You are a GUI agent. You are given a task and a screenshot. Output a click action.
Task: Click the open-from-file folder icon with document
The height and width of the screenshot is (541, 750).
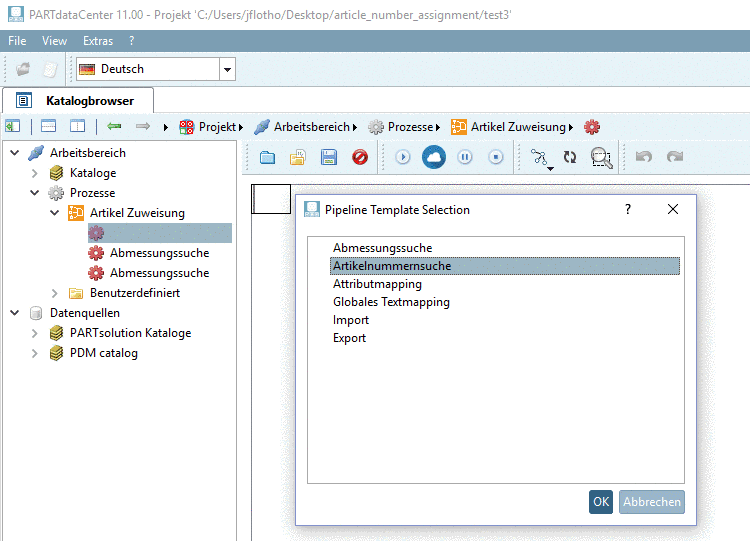pyautogui.click(x=298, y=157)
